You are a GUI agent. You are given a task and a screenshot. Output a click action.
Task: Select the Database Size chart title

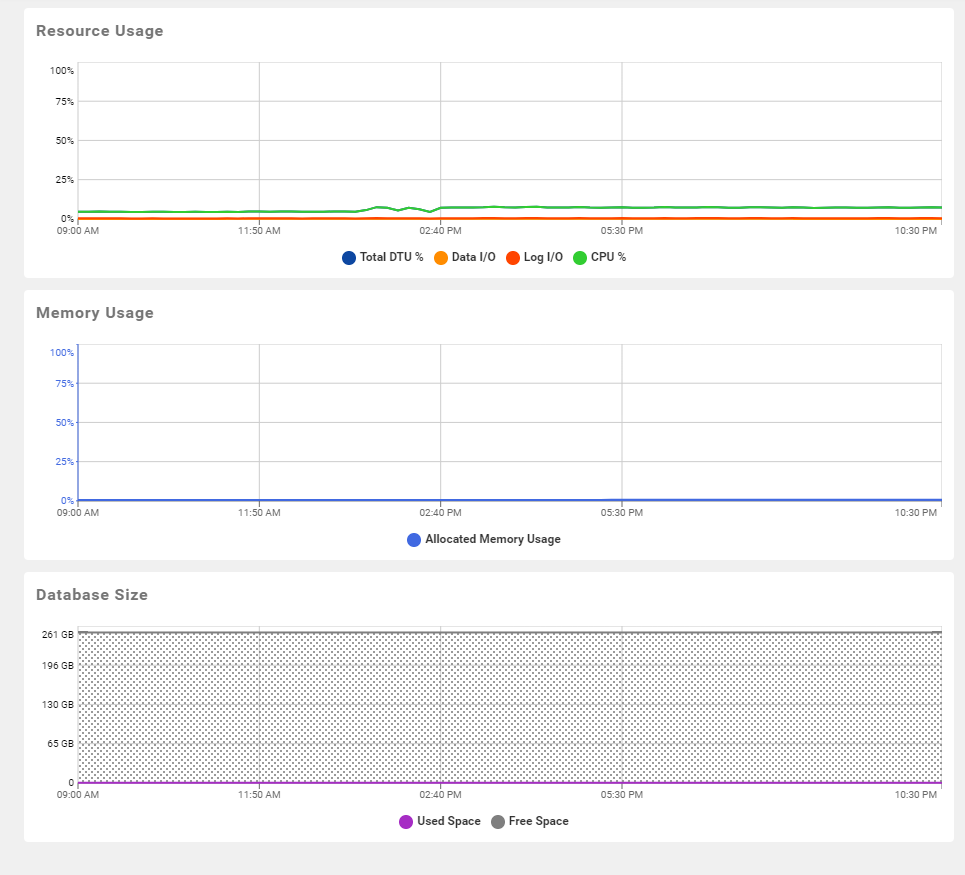click(x=91, y=595)
